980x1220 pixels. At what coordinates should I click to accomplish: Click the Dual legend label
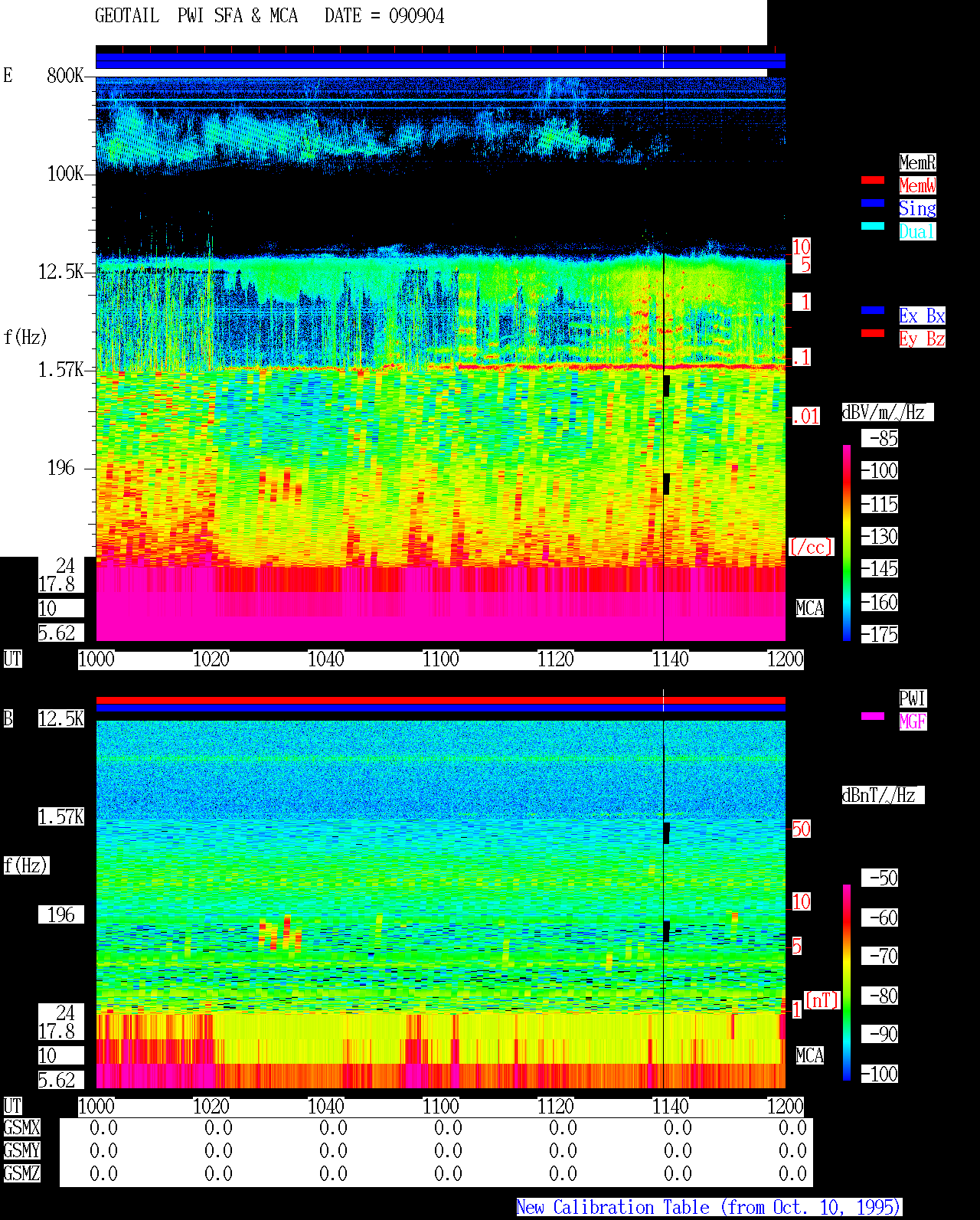[917, 231]
